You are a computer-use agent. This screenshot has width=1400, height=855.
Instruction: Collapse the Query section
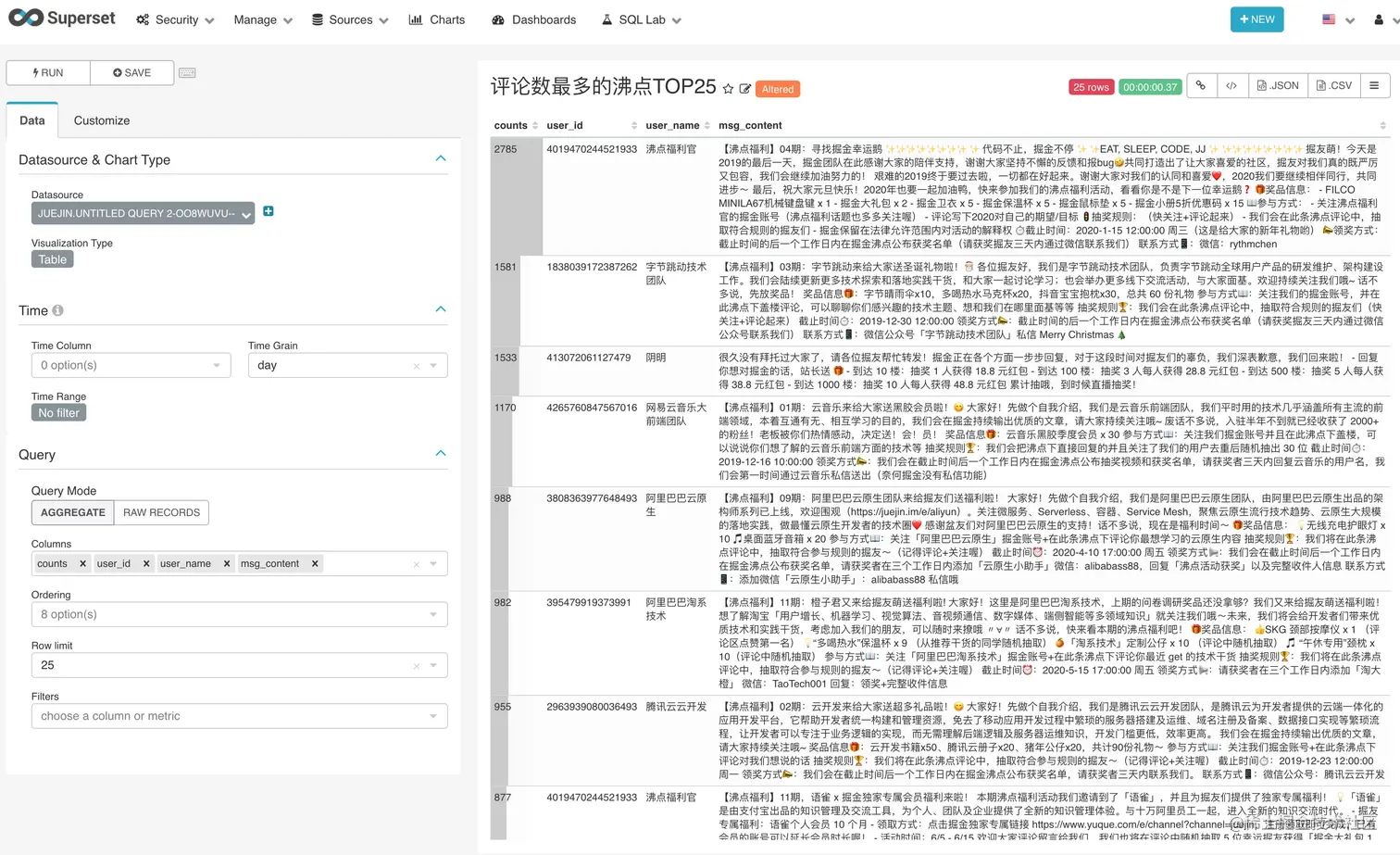click(441, 454)
